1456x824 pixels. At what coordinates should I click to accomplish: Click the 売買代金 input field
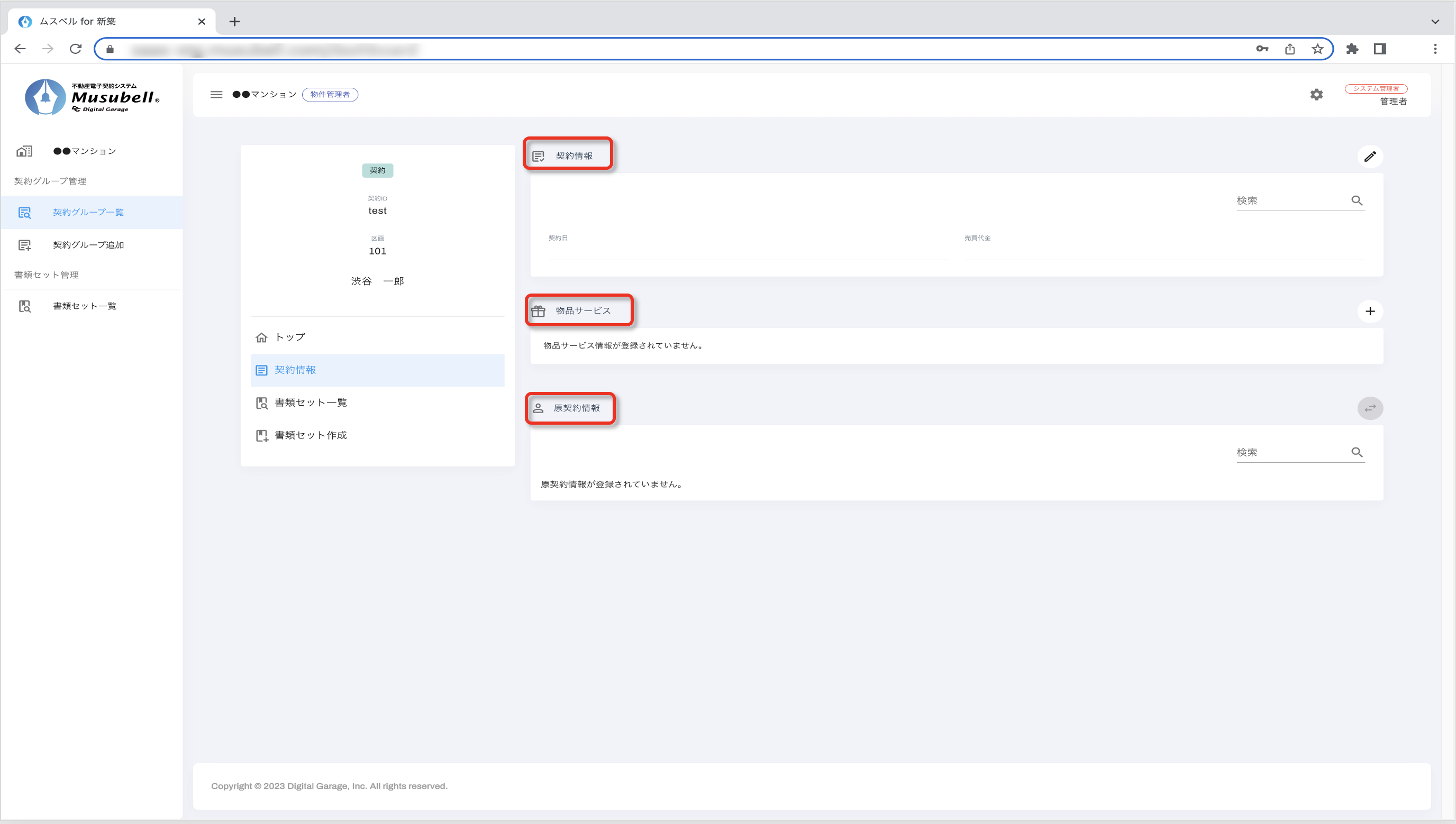tap(1164, 251)
